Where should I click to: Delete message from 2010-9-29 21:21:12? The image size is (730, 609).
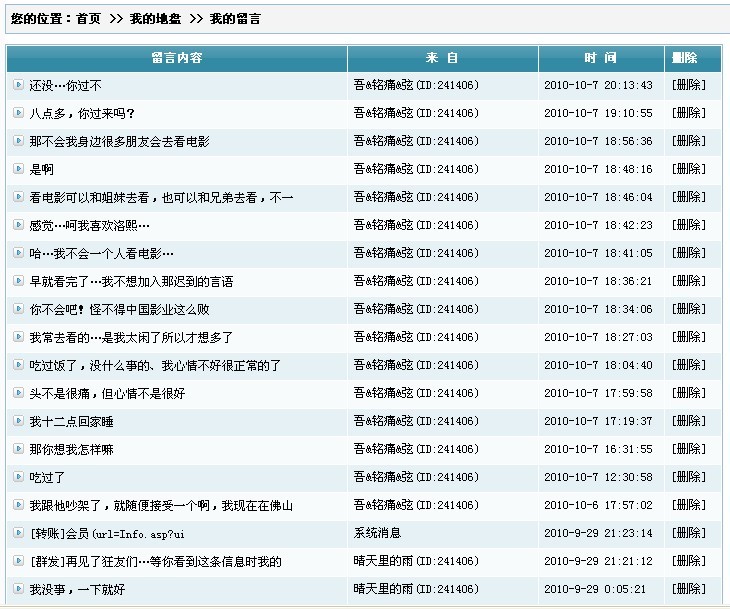pos(689,561)
